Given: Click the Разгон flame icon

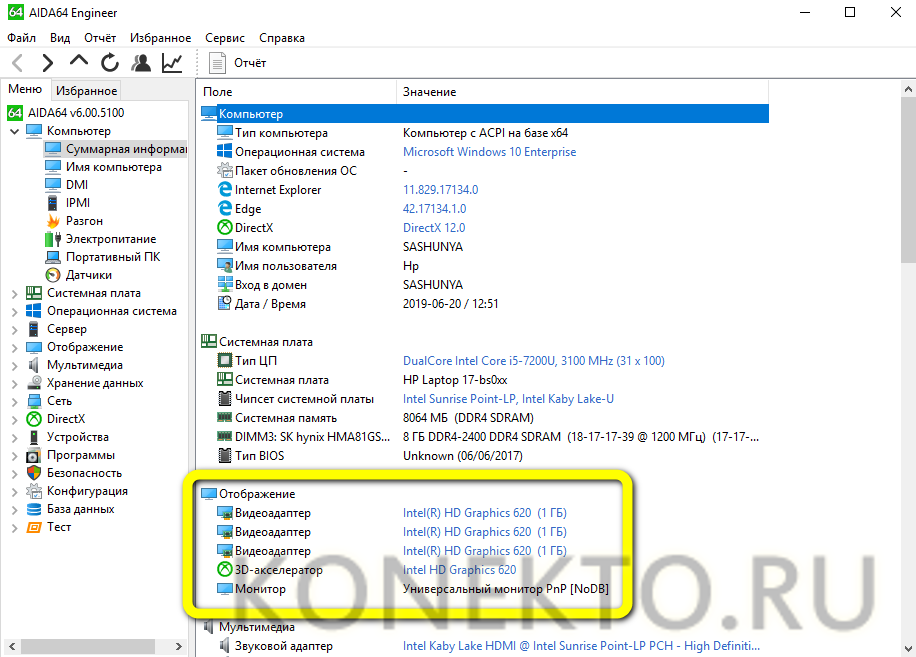Looking at the screenshot, I should pos(53,221).
